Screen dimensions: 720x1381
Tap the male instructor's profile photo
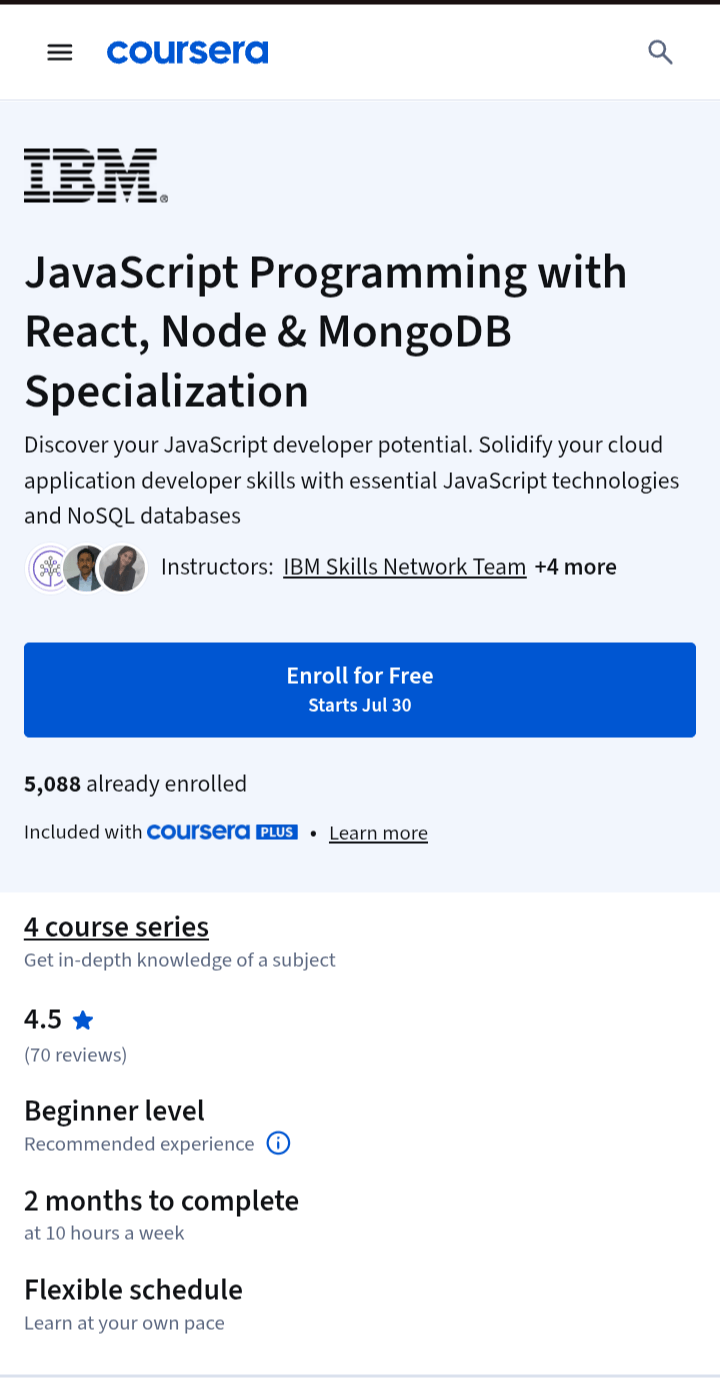85,568
